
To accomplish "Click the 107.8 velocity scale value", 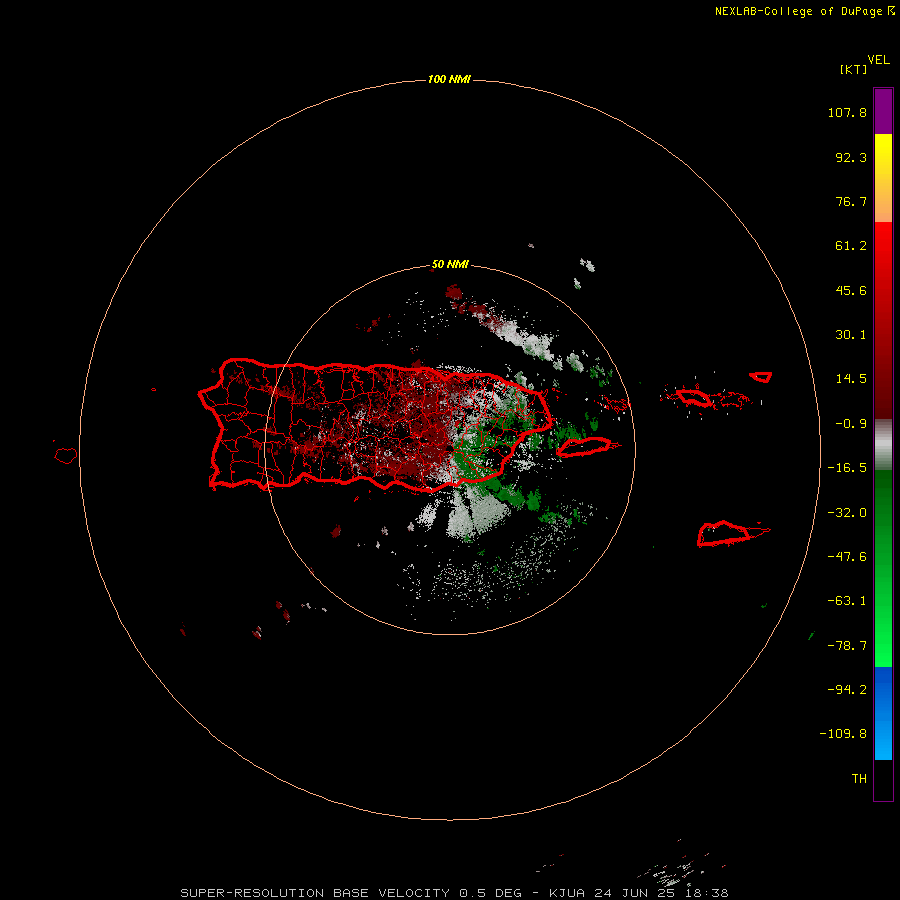I will (847, 112).
